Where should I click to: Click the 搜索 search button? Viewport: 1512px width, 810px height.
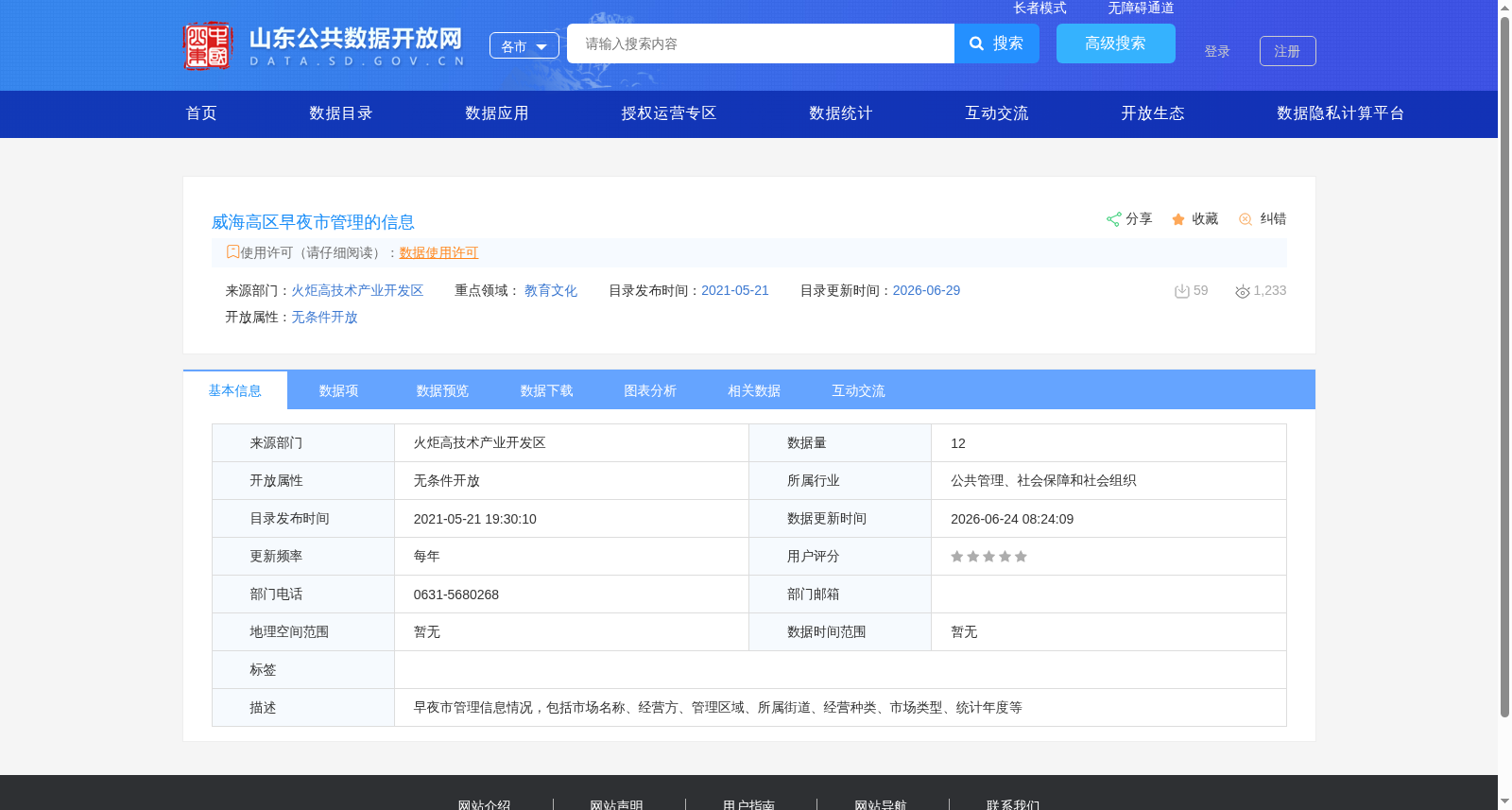[997, 43]
